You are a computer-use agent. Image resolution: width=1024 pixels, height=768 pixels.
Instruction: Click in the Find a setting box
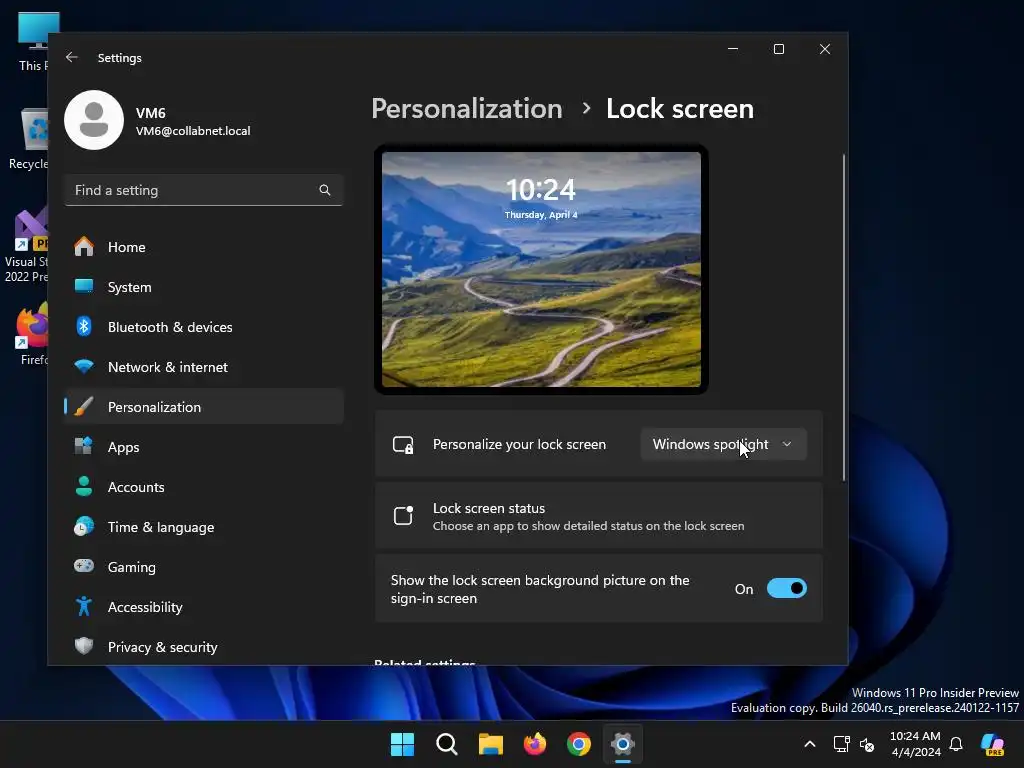(x=204, y=190)
